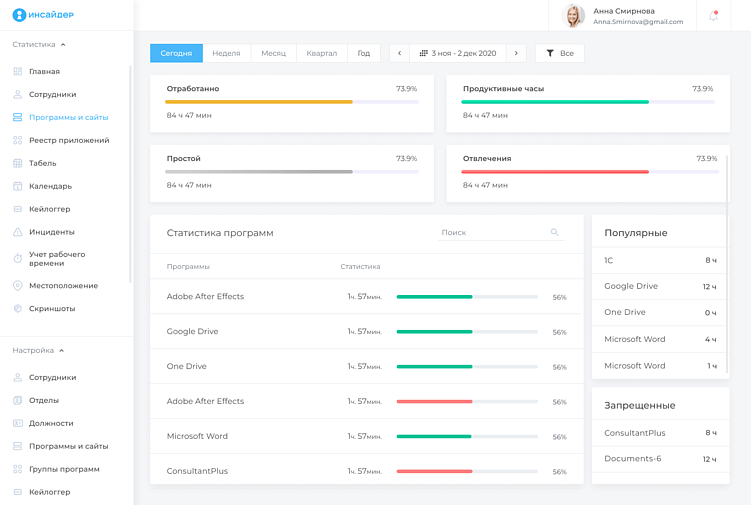751x505 pixels.
Task: Select the Год period tab
Action: 364,53
